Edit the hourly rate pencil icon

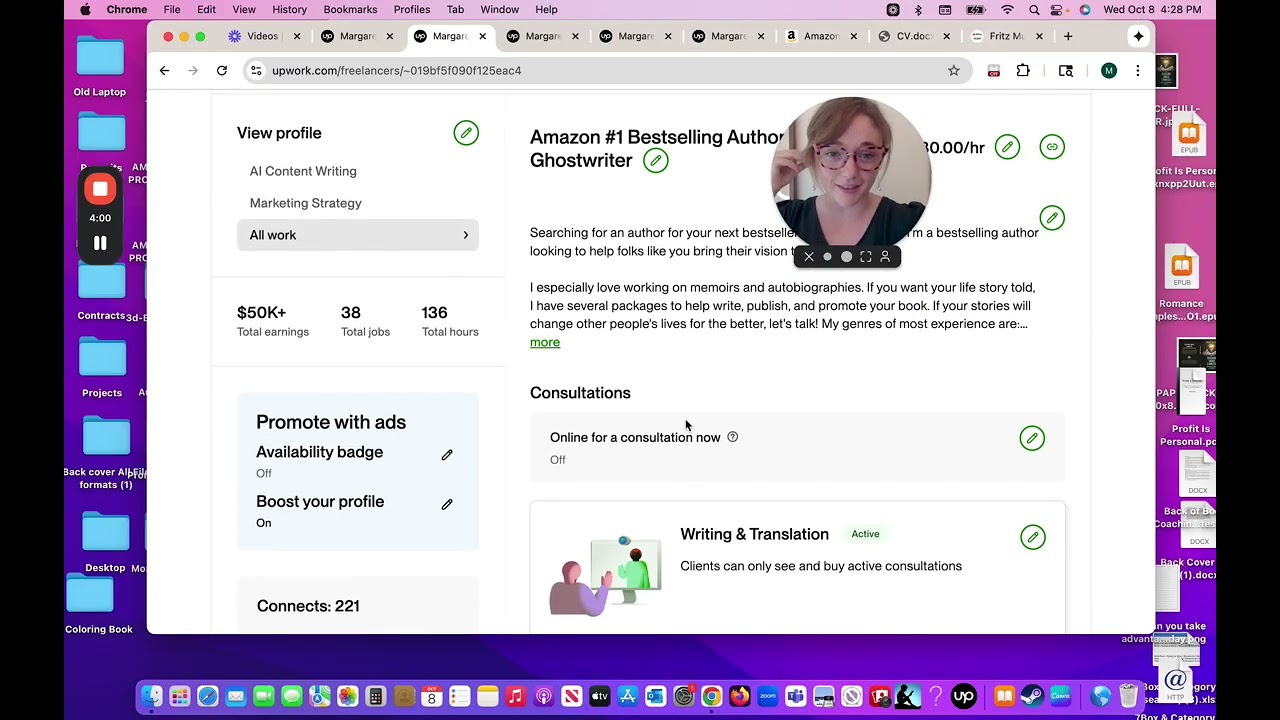[1007, 147]
